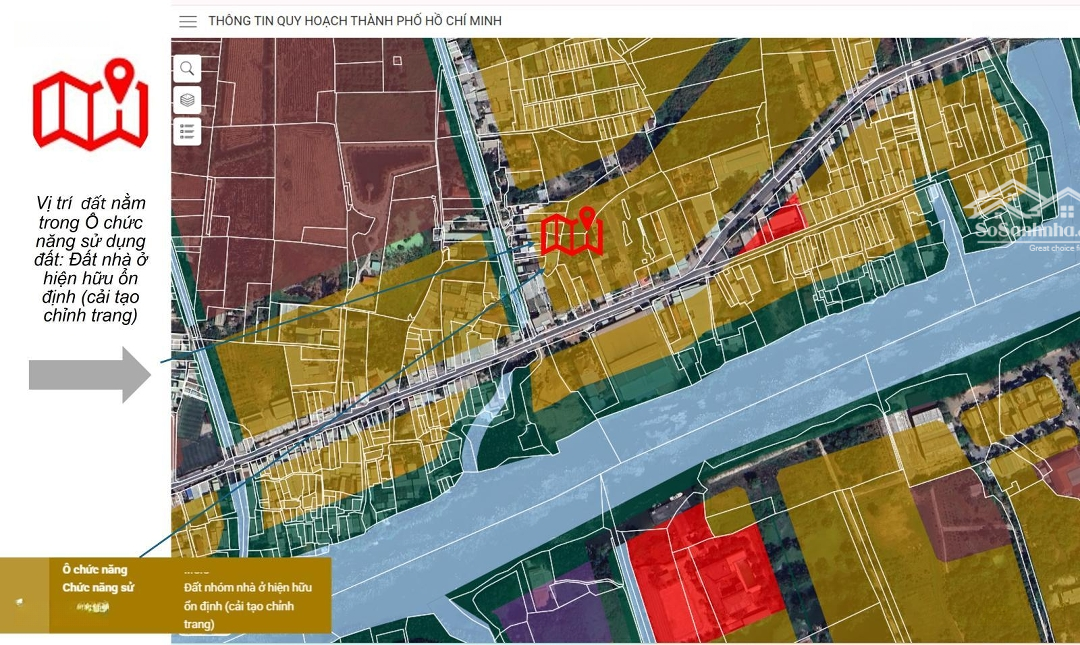Click 'Đất nhóm nhà ở hiện hữu' value text
Image resolution: width=1080 pixels, height=645 pixels.
(x=247, y=589)
